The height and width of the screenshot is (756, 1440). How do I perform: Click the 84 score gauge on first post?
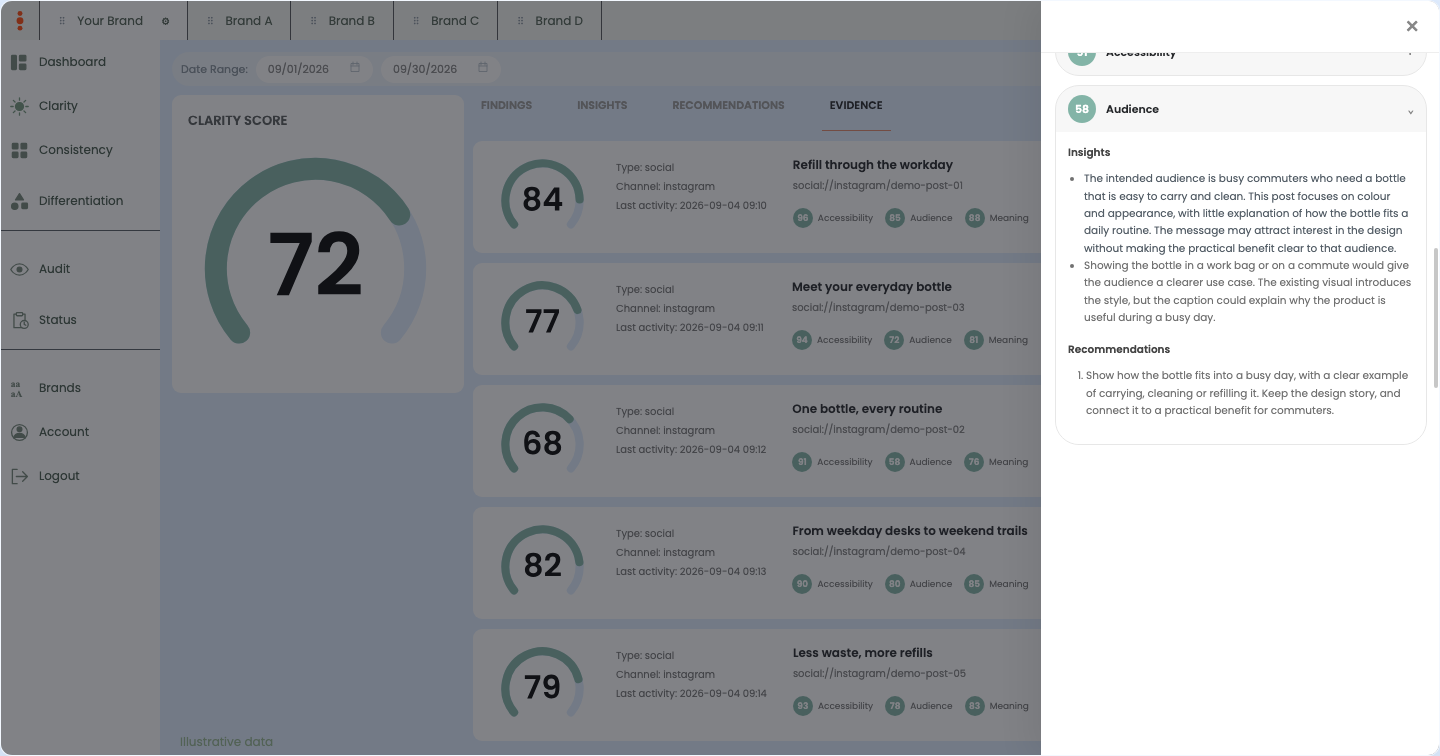(x=542, y=198)
